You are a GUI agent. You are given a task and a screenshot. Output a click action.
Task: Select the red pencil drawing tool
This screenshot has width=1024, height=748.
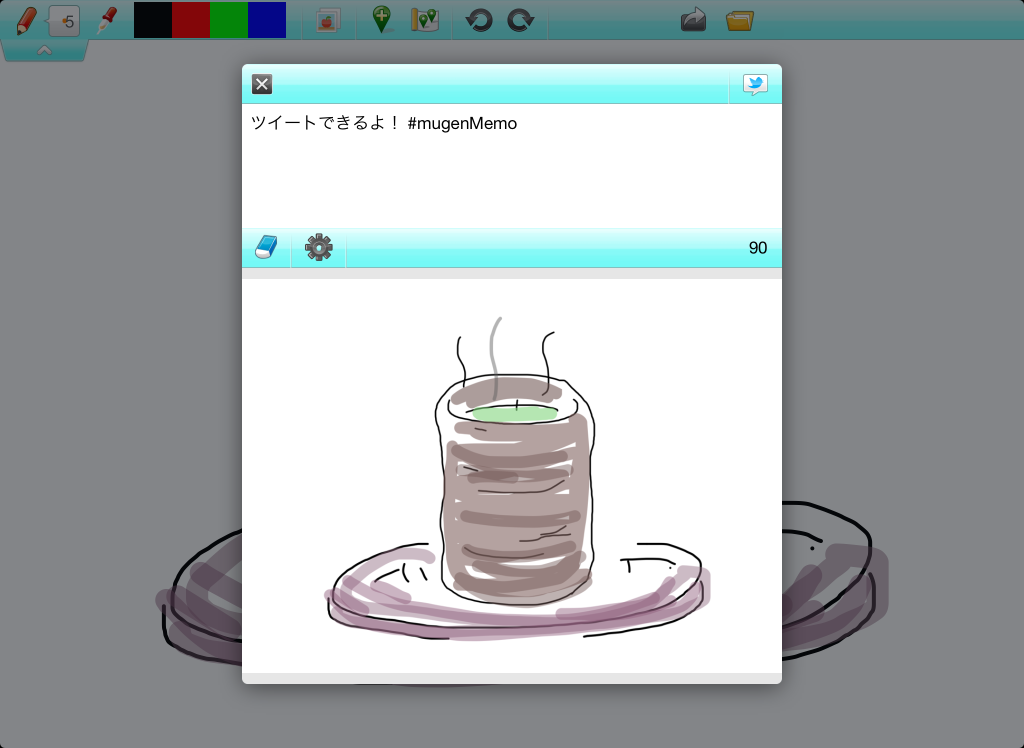click(26, 19)
